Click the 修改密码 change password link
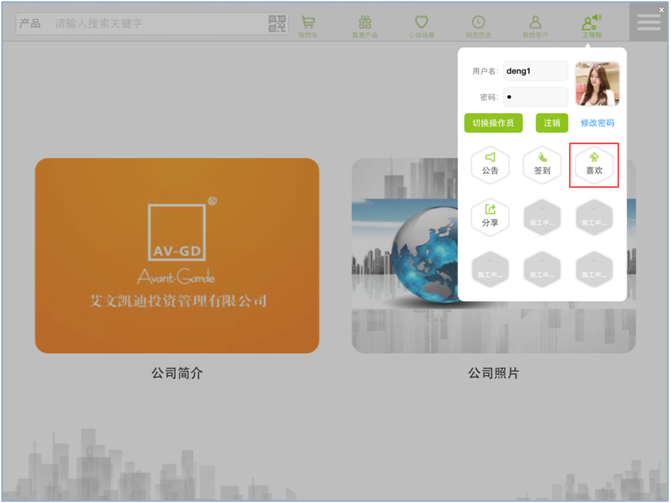 point(597,123)
